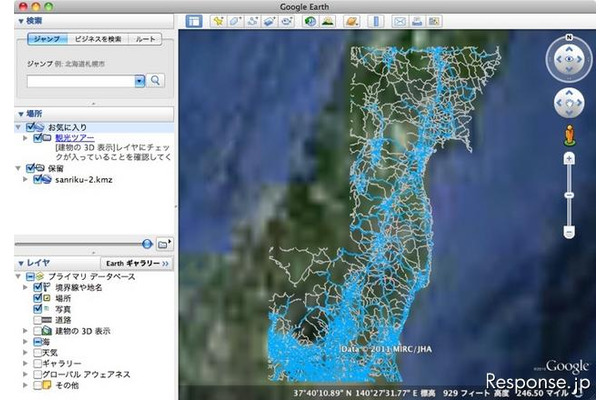The width and height of the screenshot is (610, 400).
Task: Add an image overlay from toolbar
Action: pos(269,21)
